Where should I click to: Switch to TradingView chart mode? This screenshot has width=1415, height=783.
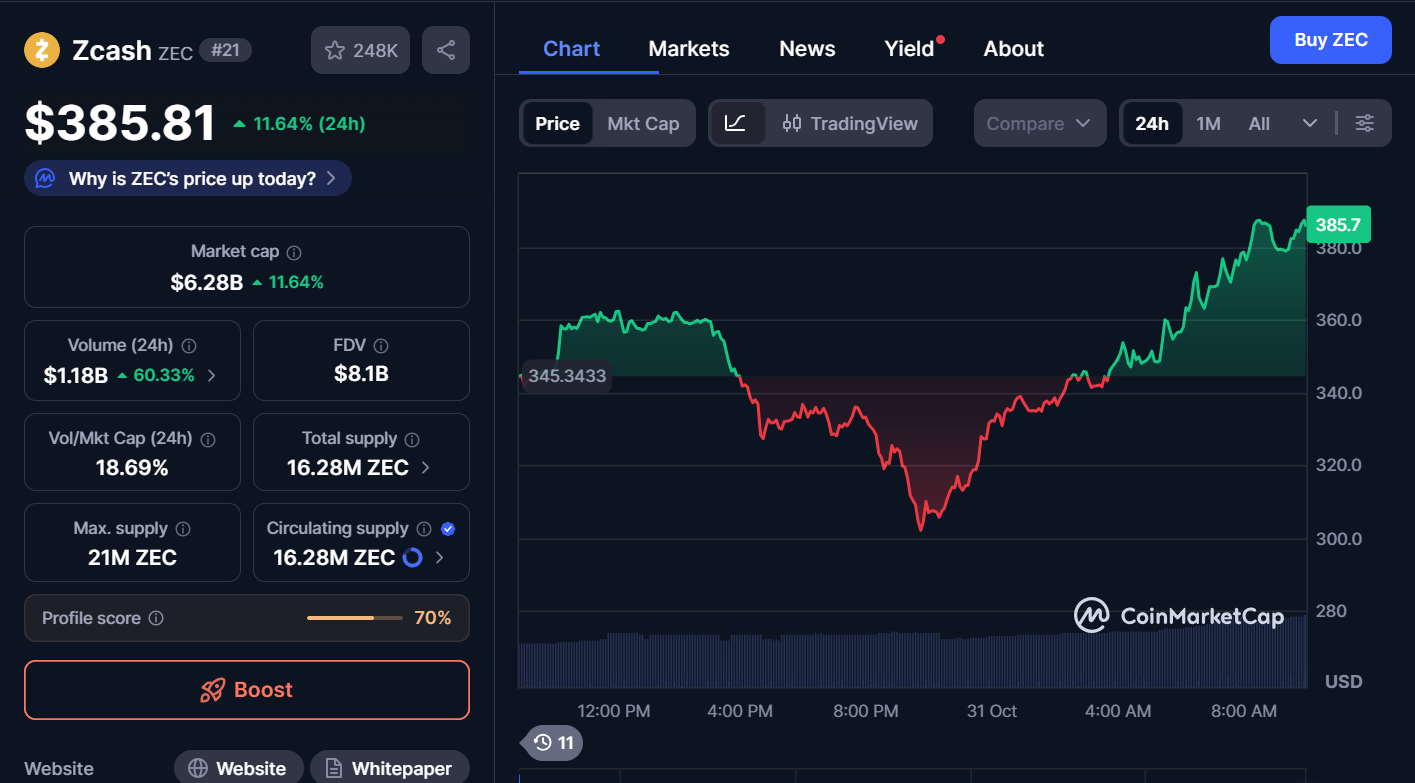(x=850, y=123)
